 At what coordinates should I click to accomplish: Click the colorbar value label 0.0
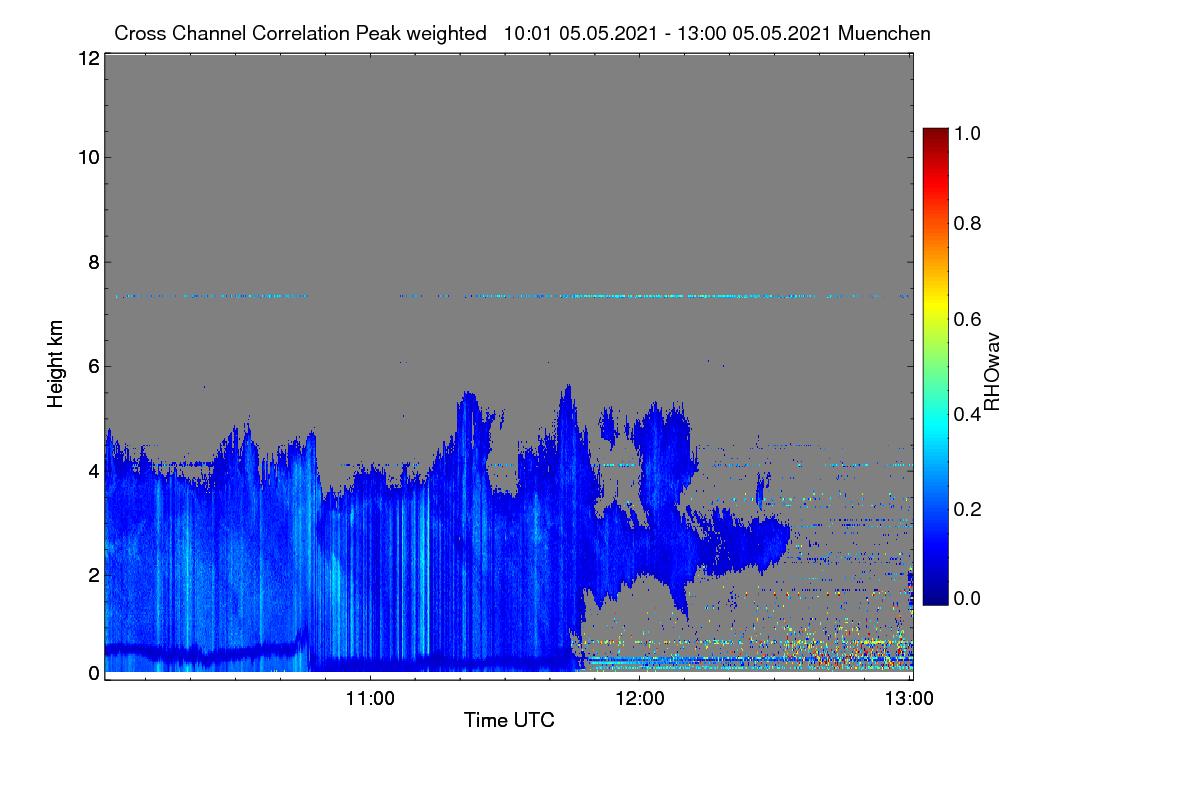coord(967,597)
